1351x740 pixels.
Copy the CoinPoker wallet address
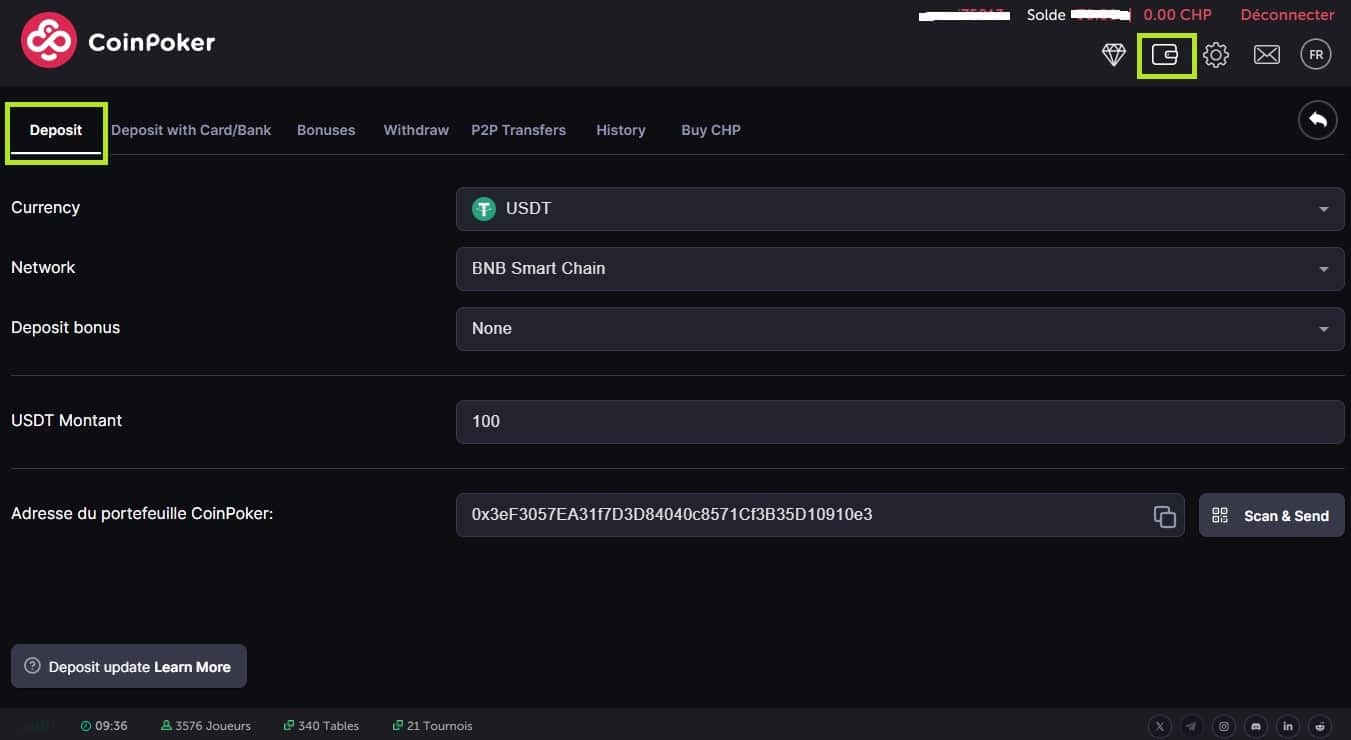[x=1164, y=516]
